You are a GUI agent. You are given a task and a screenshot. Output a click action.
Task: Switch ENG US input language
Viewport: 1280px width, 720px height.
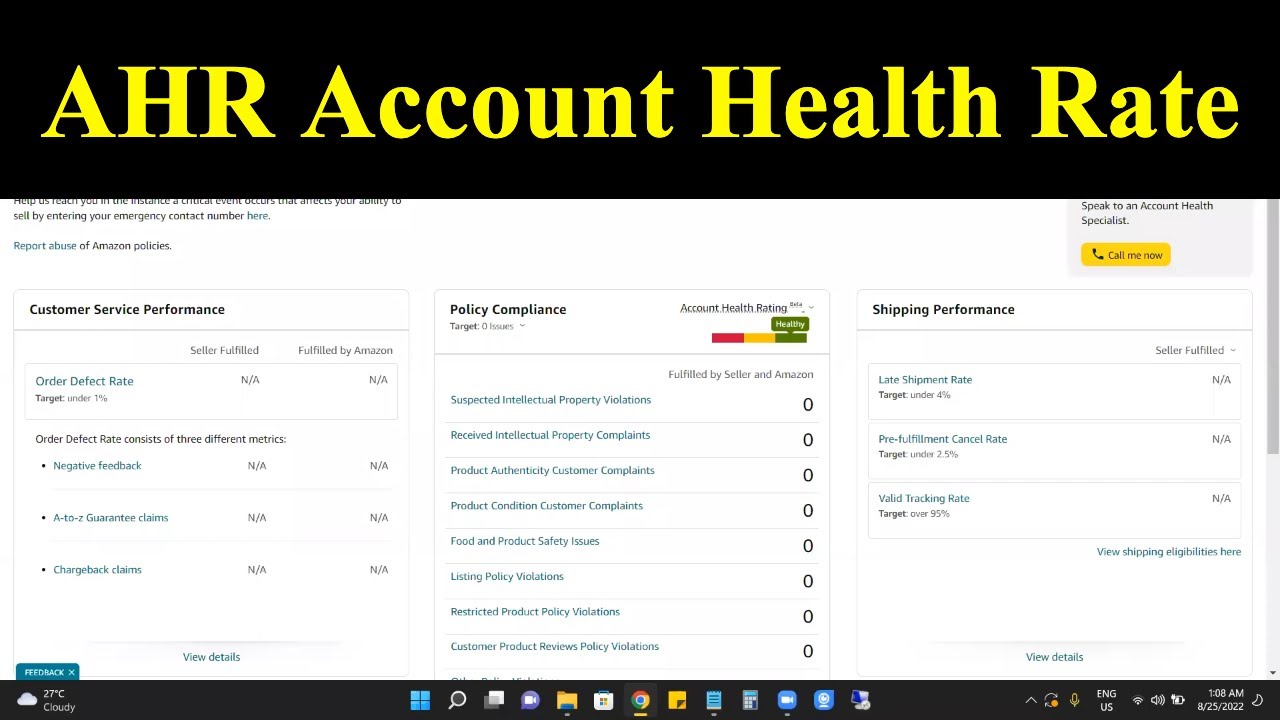tap(1106, 700)
